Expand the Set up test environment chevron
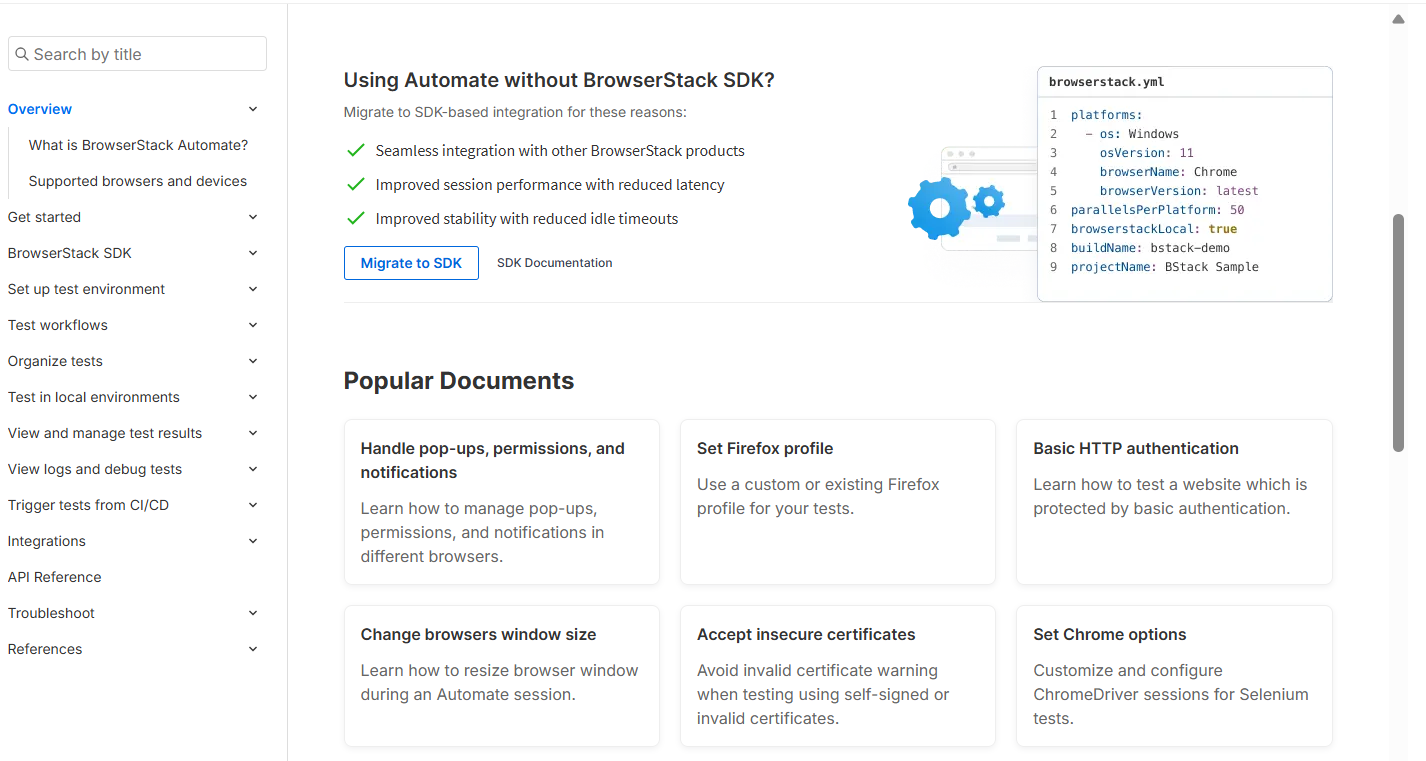The height and width of the screenshot is (761, 1426). coord(253,289)
